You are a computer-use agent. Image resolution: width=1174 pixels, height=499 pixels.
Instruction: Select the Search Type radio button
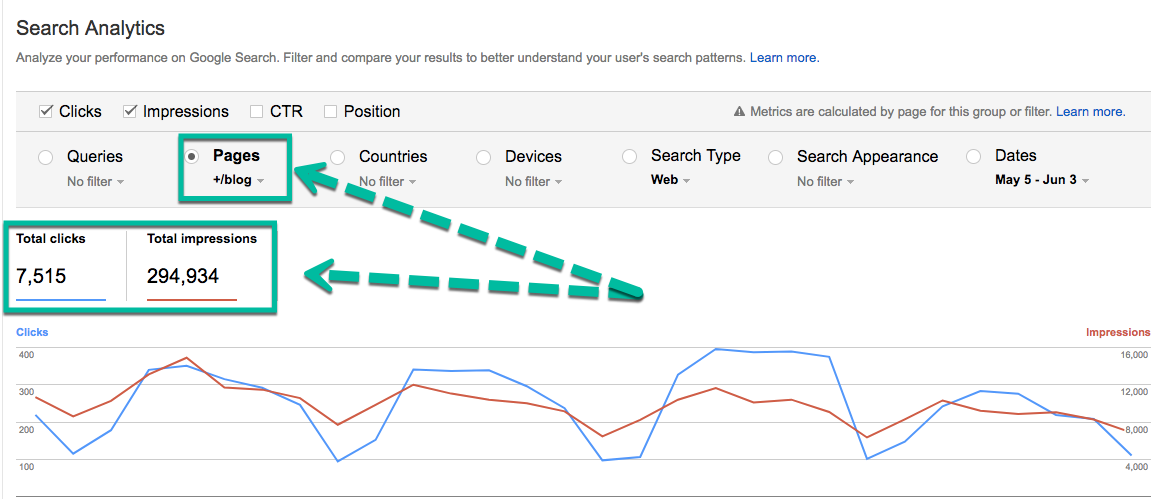[x=629, y=157]
